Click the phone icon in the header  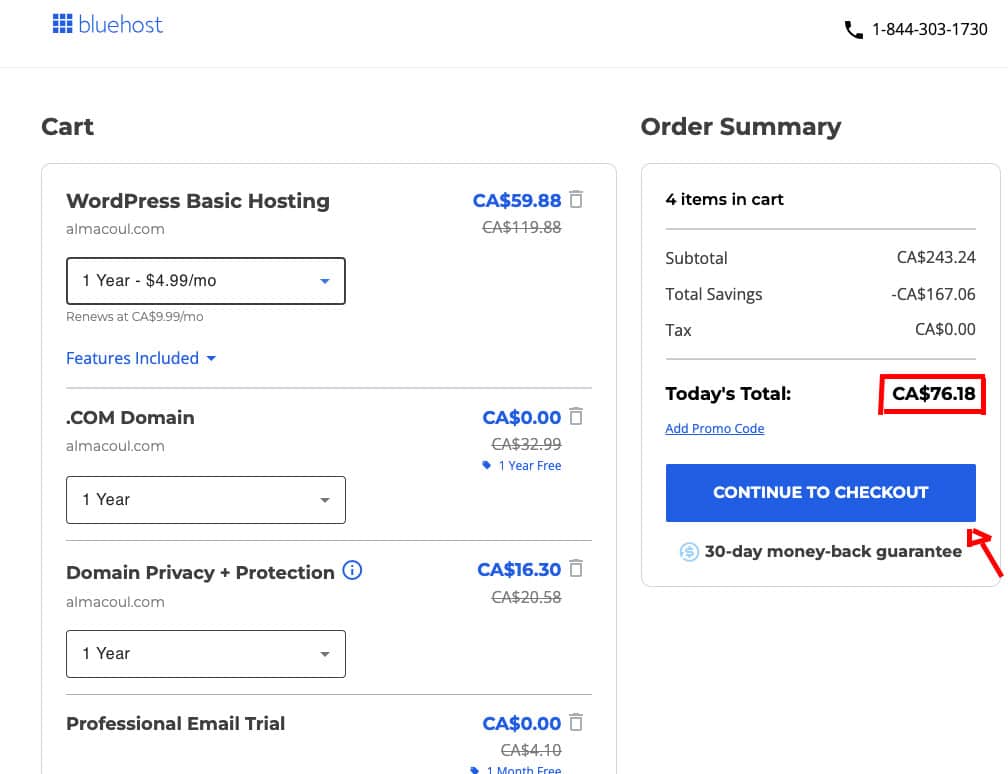(853, 30)
